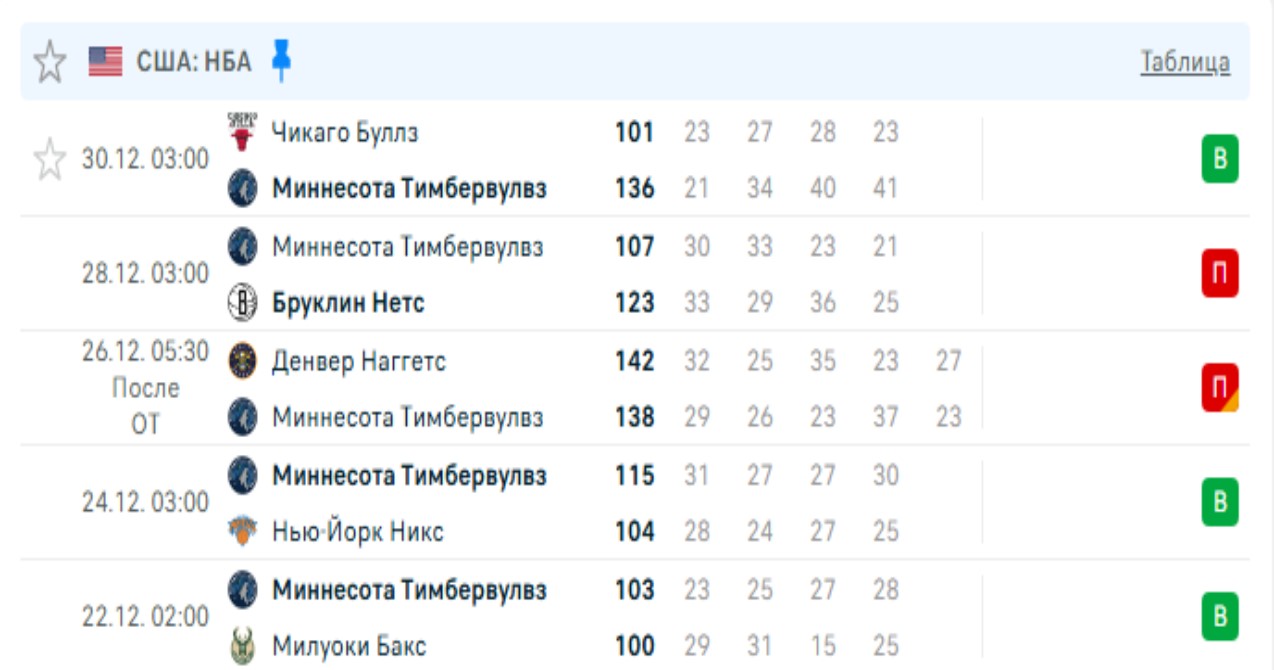Open the Таблица standings link
The width and height of the screenshot is (1274, 670).
(1185, 62)
